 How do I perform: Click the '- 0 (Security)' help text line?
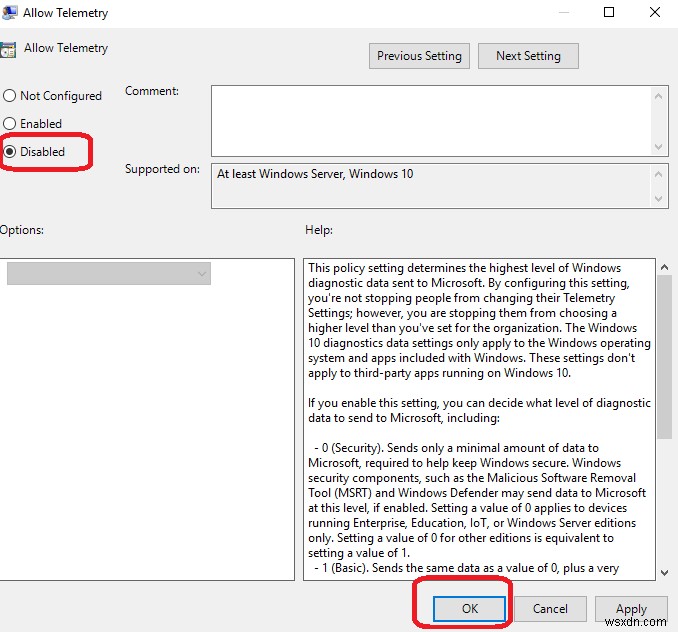pos(456,448)
